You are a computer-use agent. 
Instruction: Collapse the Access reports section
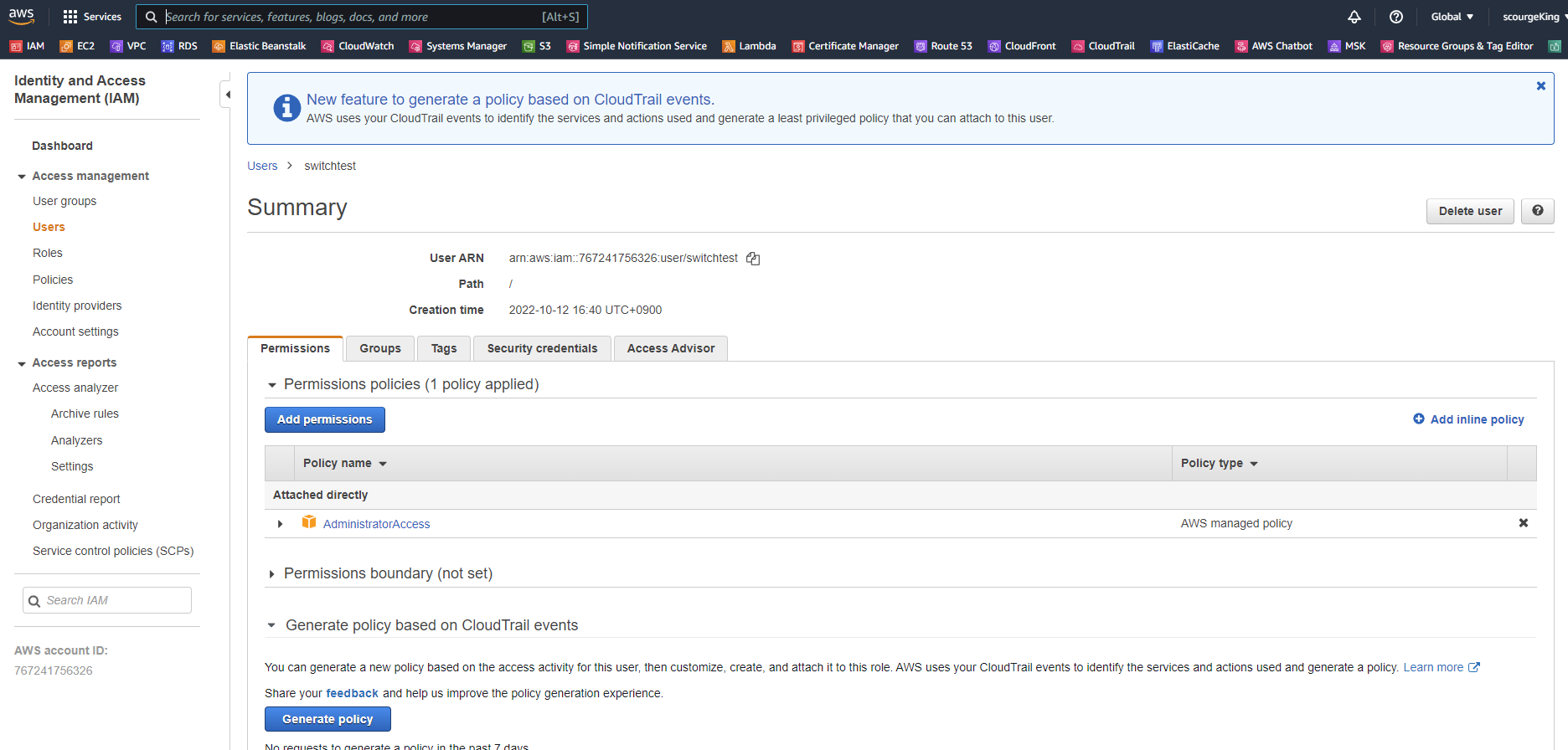click(x=22, y=363)
